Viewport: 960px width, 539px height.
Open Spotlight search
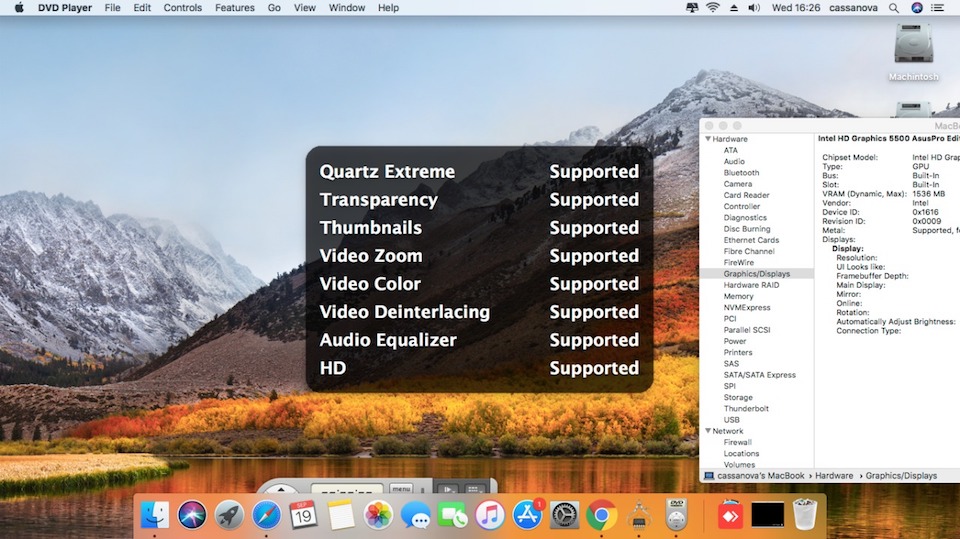[x=894, y=8]
